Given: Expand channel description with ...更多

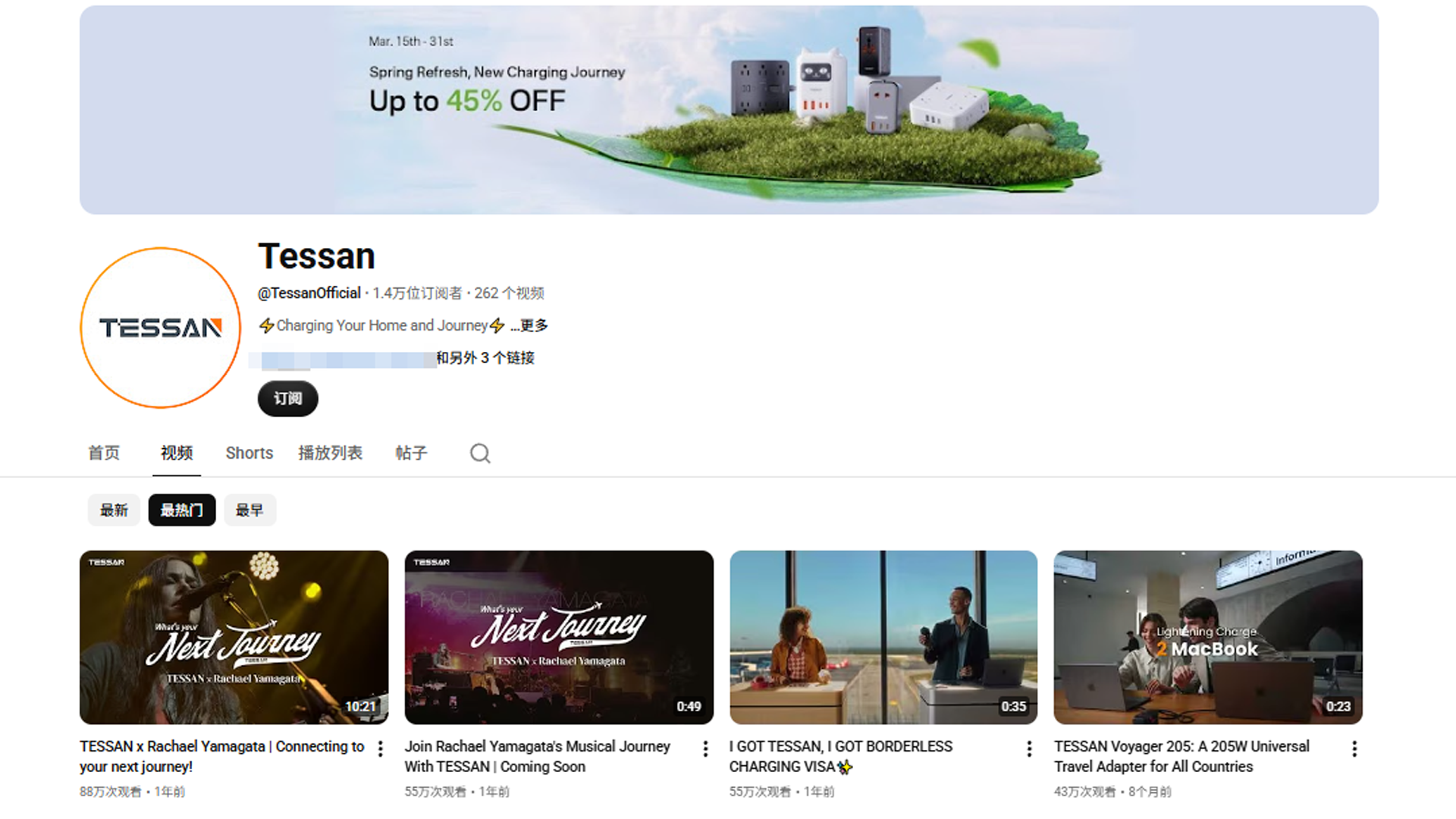Looking at the screenshot, I should click(x=530, y=325).
